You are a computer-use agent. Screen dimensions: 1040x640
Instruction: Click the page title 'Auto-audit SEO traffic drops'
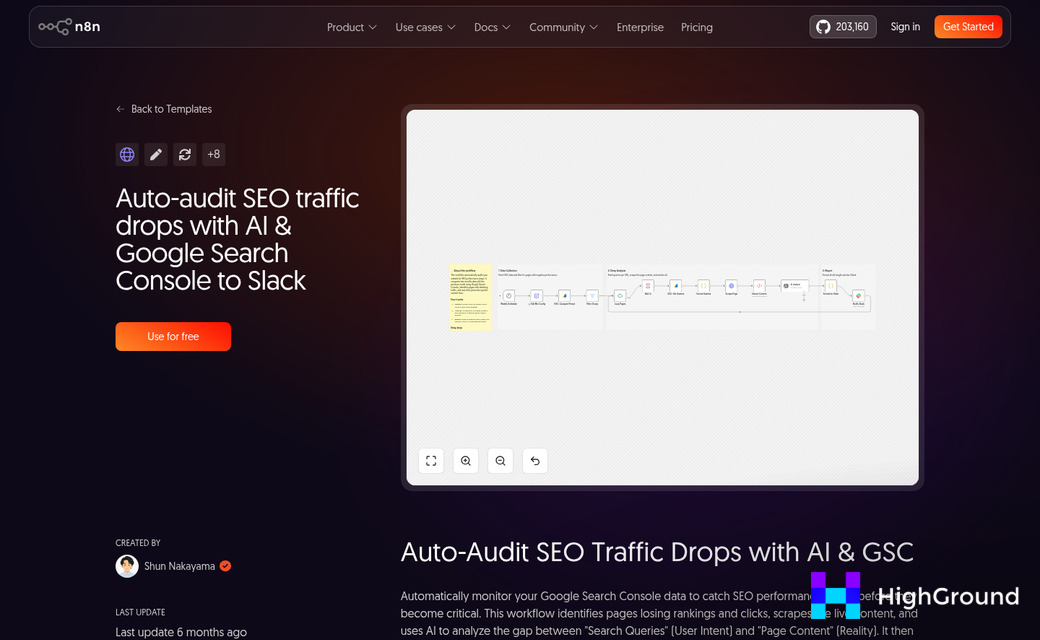pos(237,239)
